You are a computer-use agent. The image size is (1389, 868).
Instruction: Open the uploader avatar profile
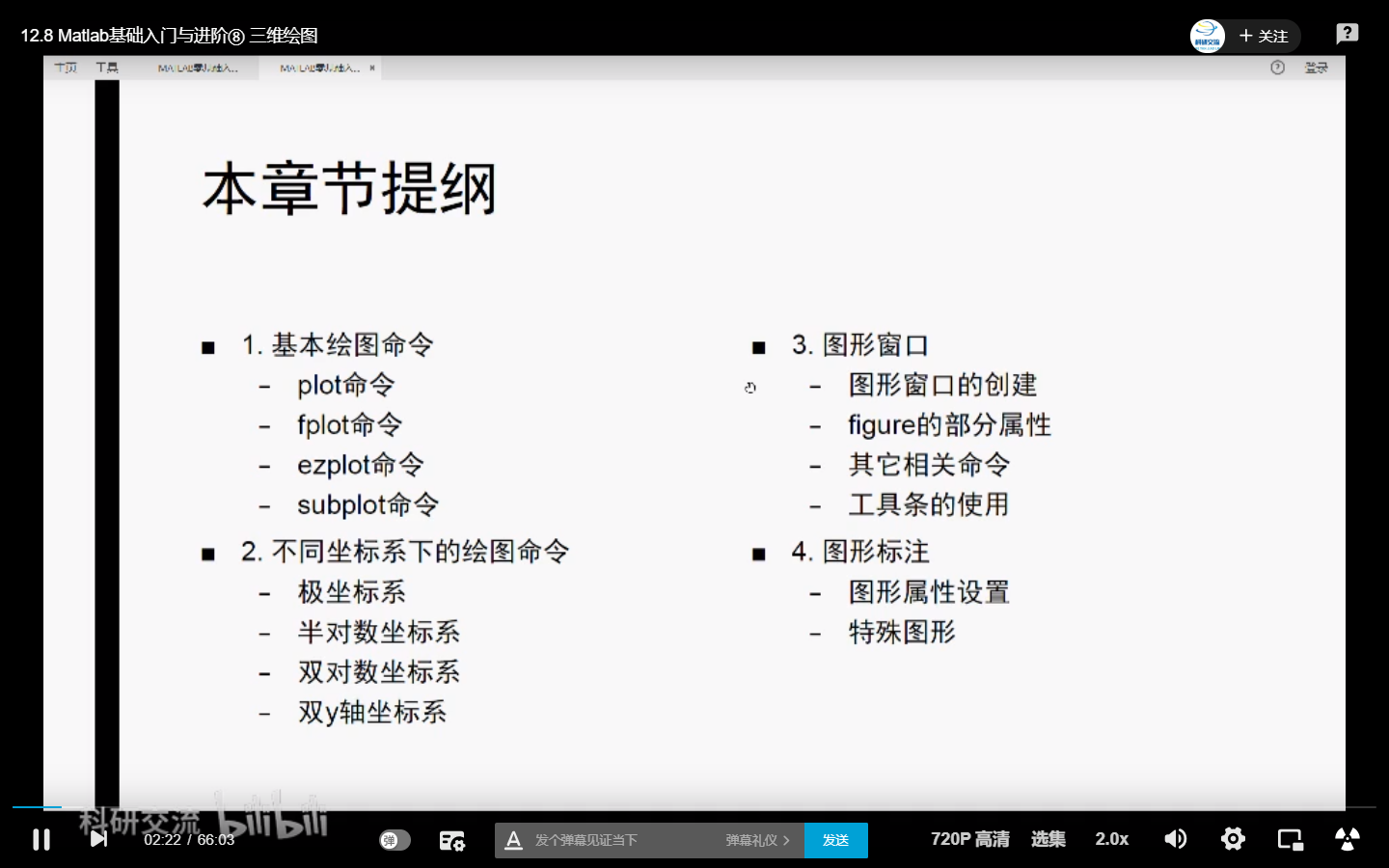1207,36
